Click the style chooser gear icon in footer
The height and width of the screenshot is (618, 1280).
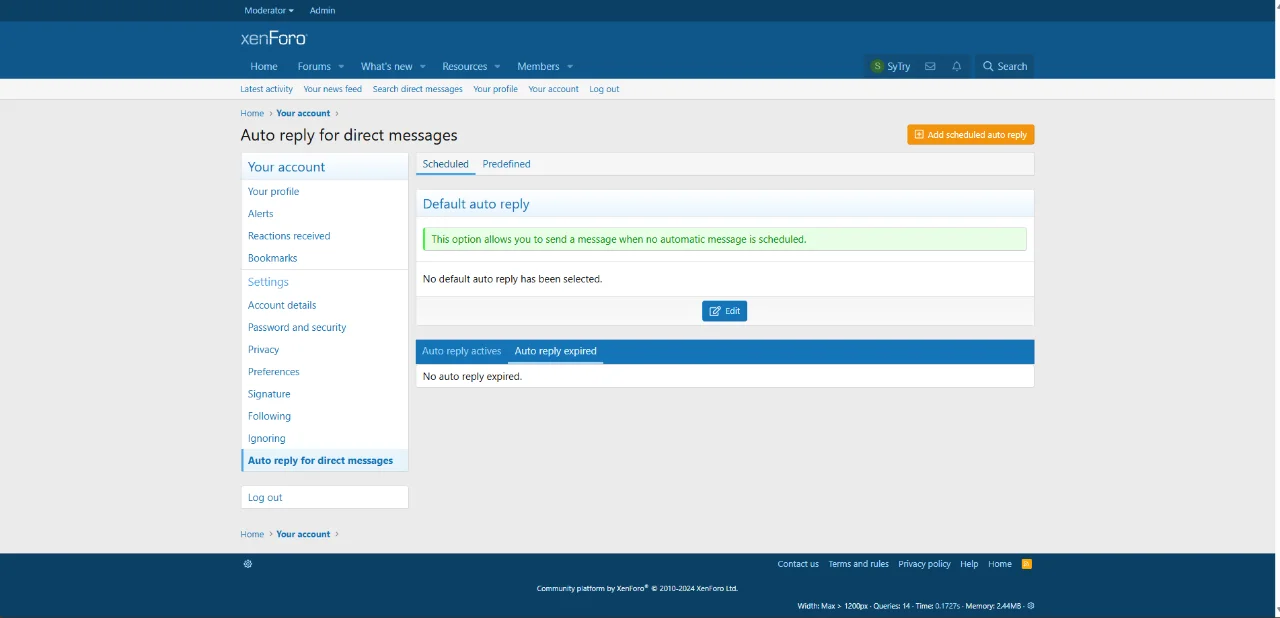click(x=248, y=564)
